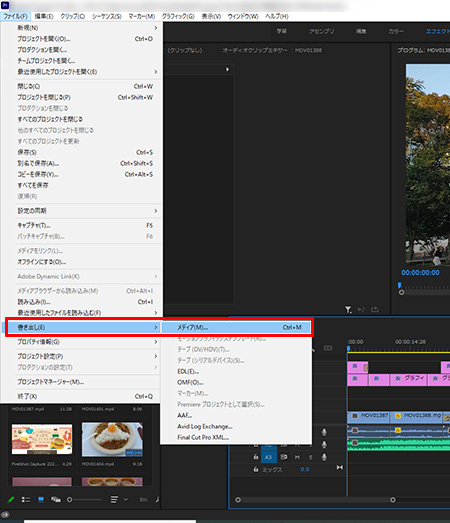450x523 pixels.
Task: Mute track A3 with the M button
Action: click(297, 457)
